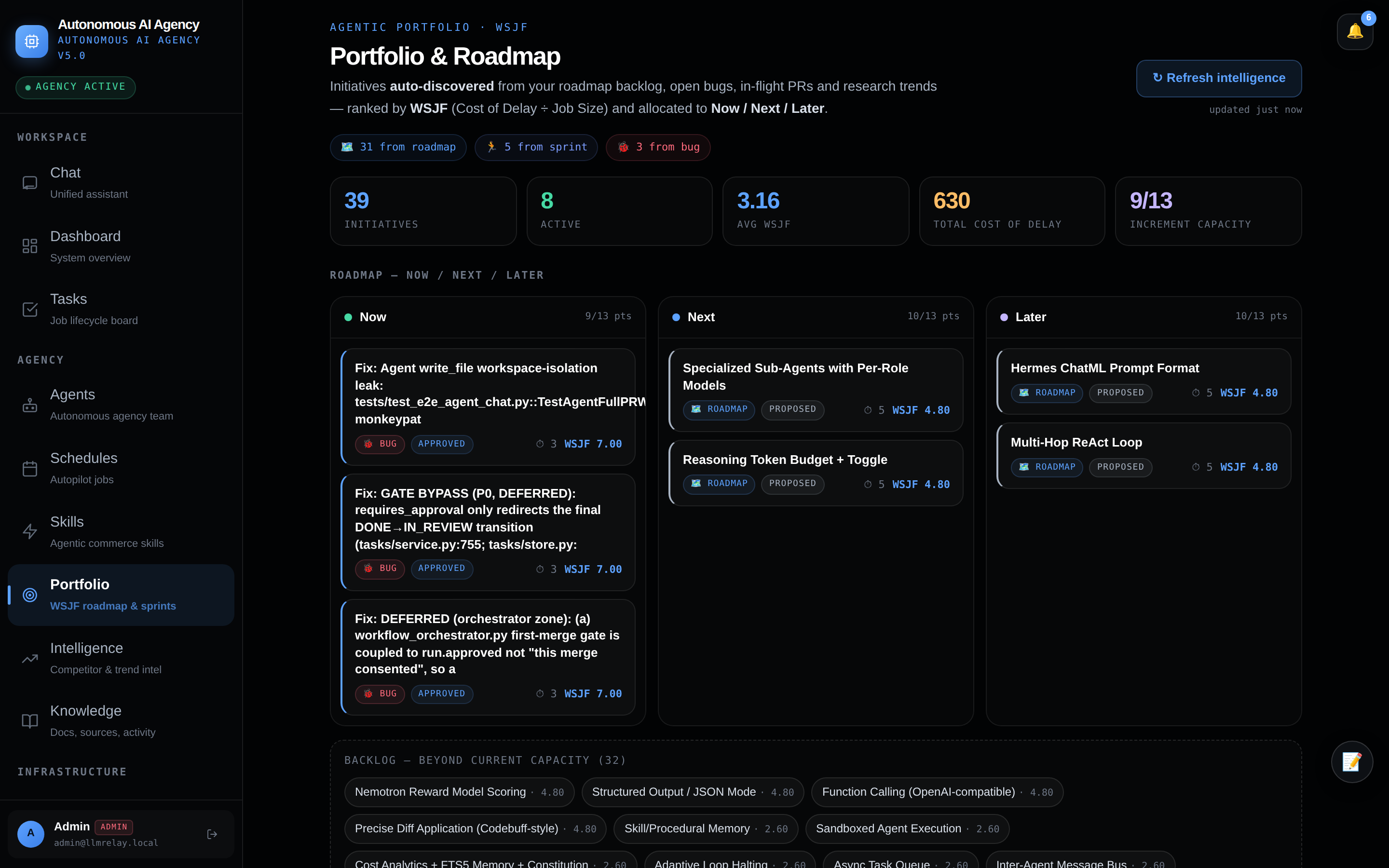1389x868 pixels.
Task: Click "10/13 pts" in the Next column
Action: click(x=933, y=316)
